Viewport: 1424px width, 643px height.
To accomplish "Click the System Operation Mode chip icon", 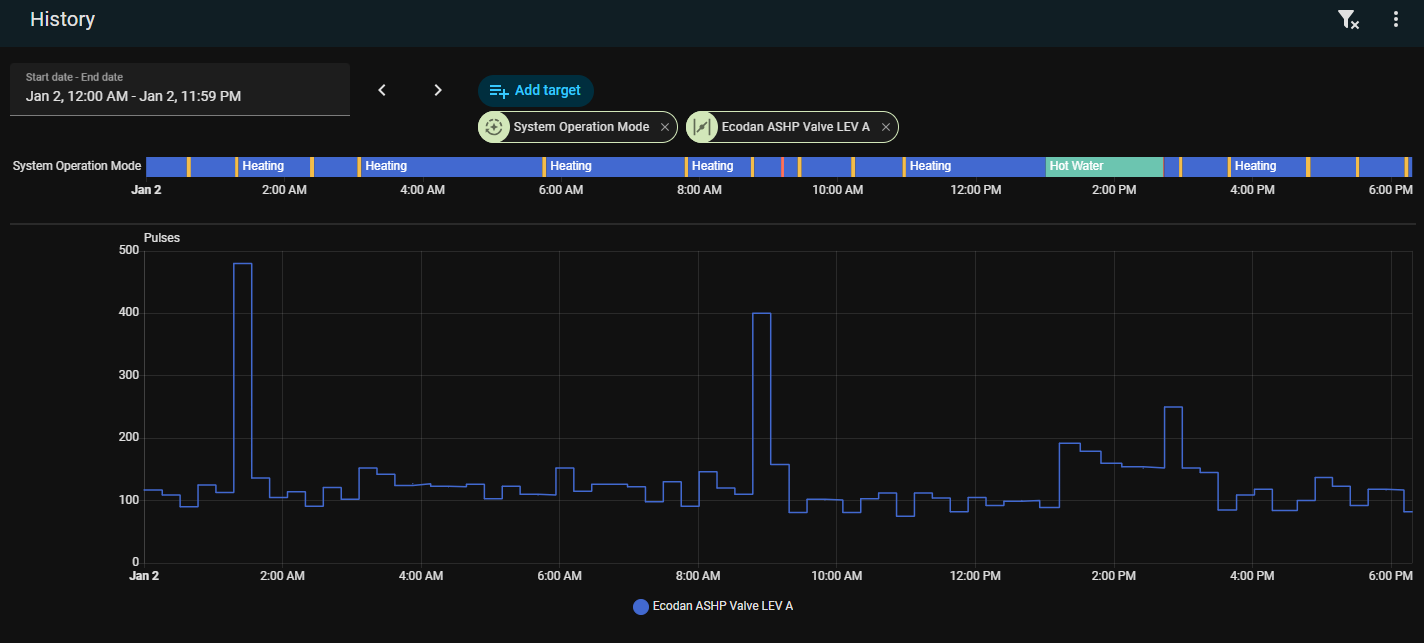I will pos(494,127).
